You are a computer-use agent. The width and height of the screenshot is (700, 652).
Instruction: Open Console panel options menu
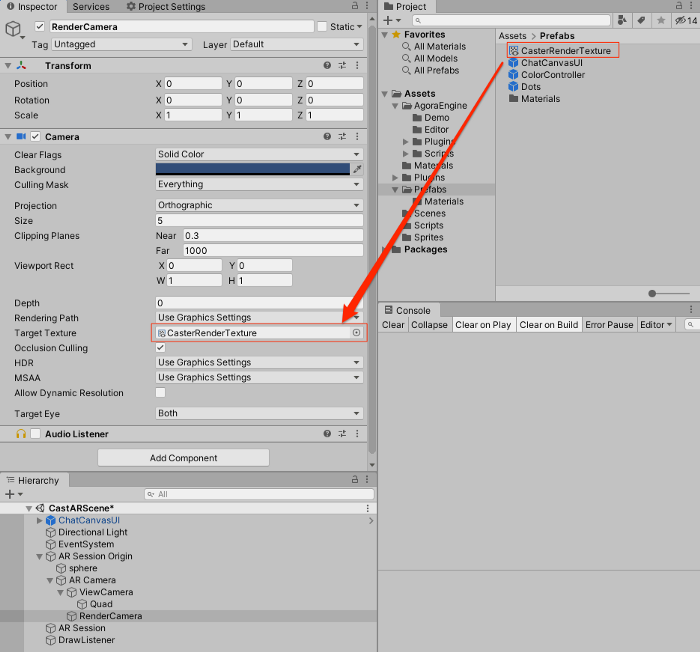pos(691,309)
